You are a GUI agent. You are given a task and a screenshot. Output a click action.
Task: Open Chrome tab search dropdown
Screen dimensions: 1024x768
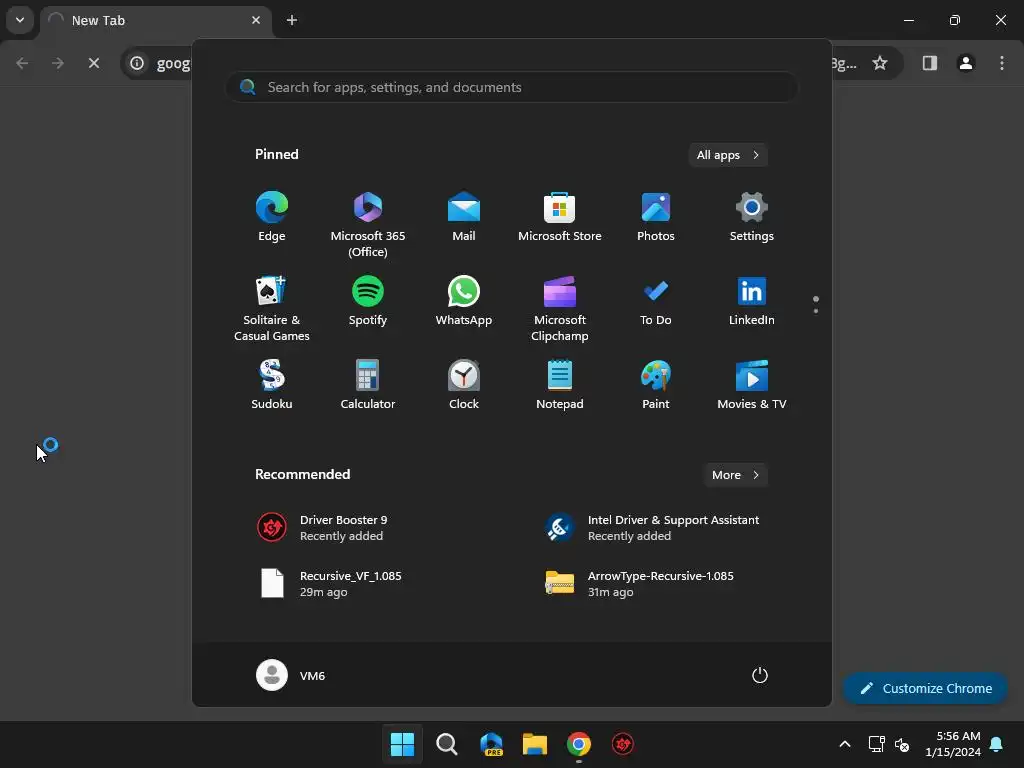(x=20, y=20)
